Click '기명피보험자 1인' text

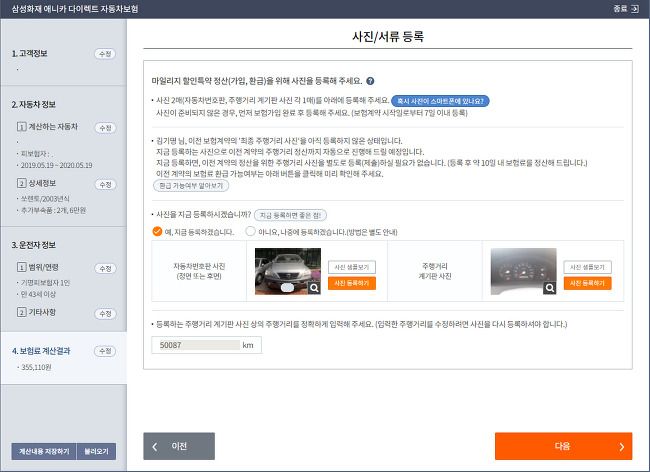(x=45, y=283)
